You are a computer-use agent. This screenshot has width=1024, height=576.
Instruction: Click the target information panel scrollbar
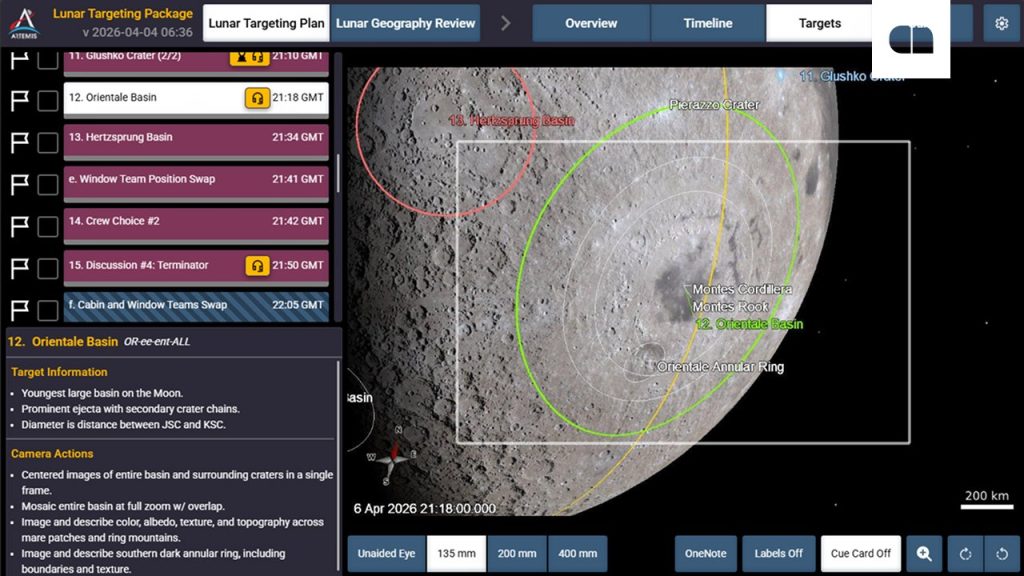point(338,467)
